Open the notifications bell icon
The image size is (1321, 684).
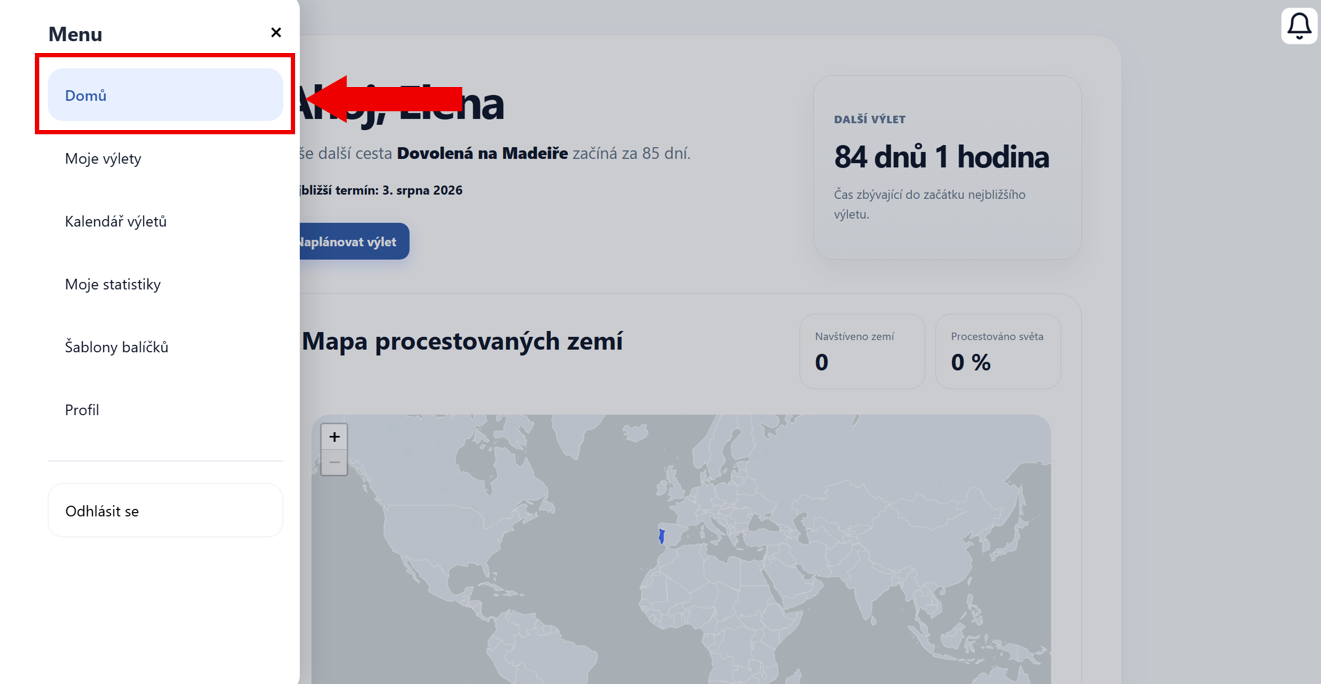click(1299, 26)
